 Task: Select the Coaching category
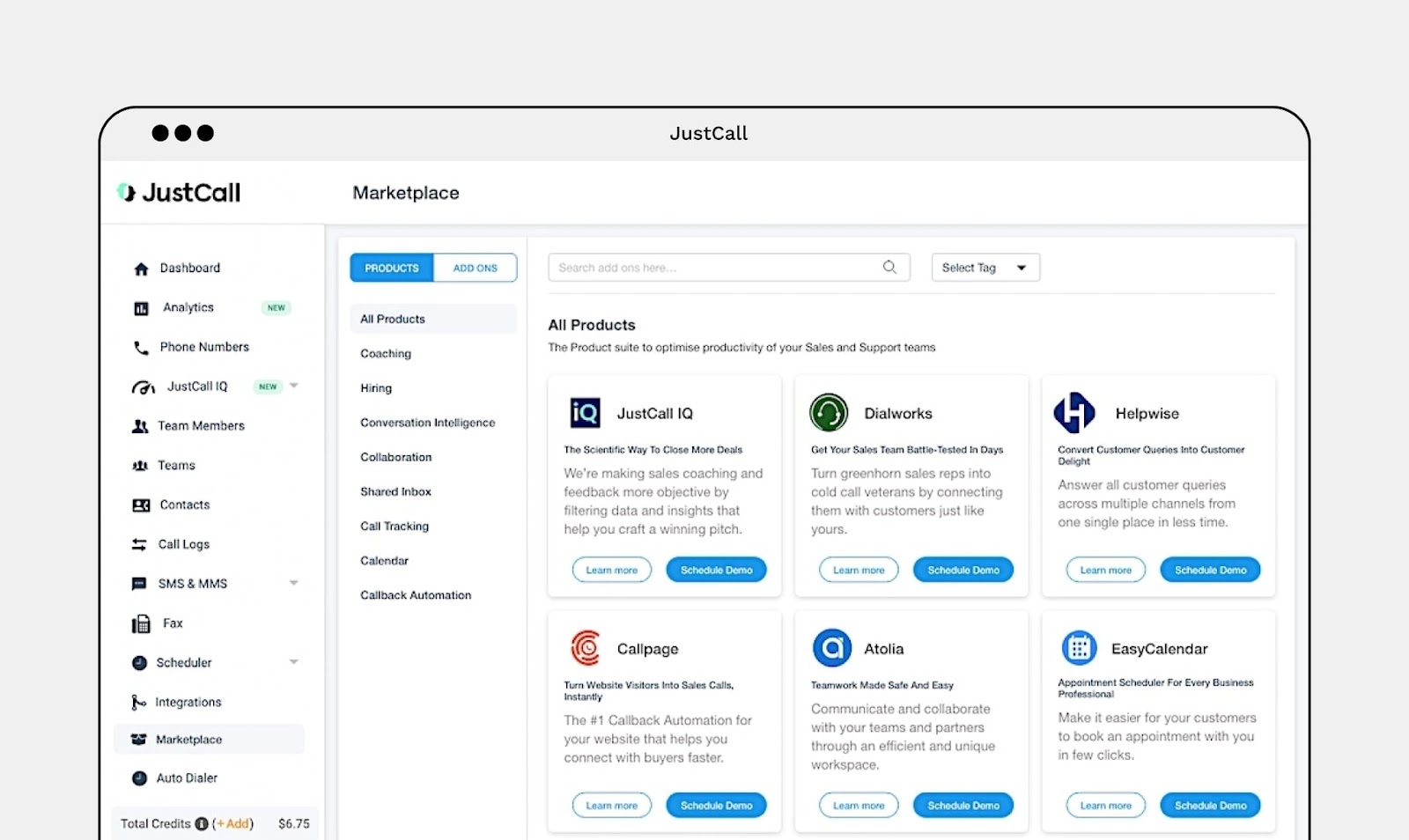coord(386,353)
